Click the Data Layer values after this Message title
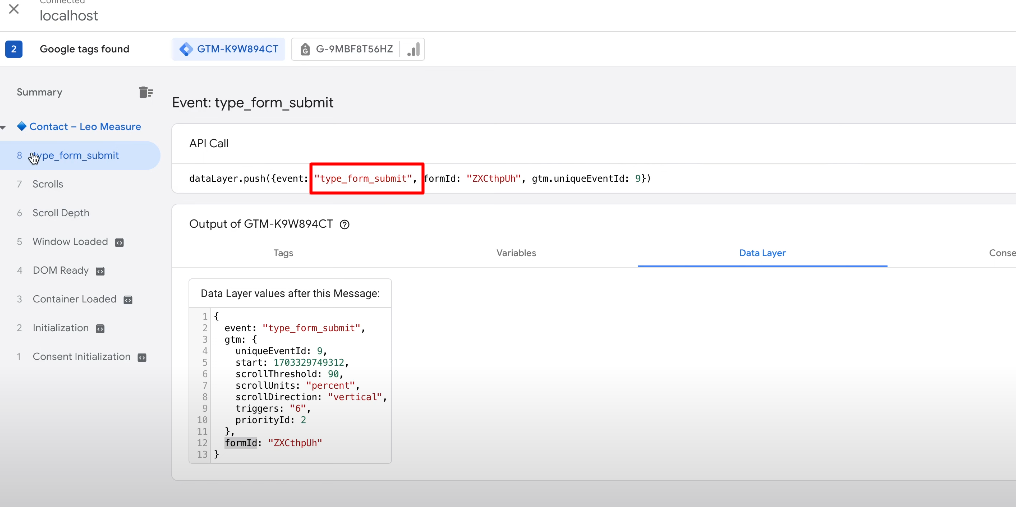Viewport: 1016px width, 507px height. pyautogui.click(x=290, y=293)
